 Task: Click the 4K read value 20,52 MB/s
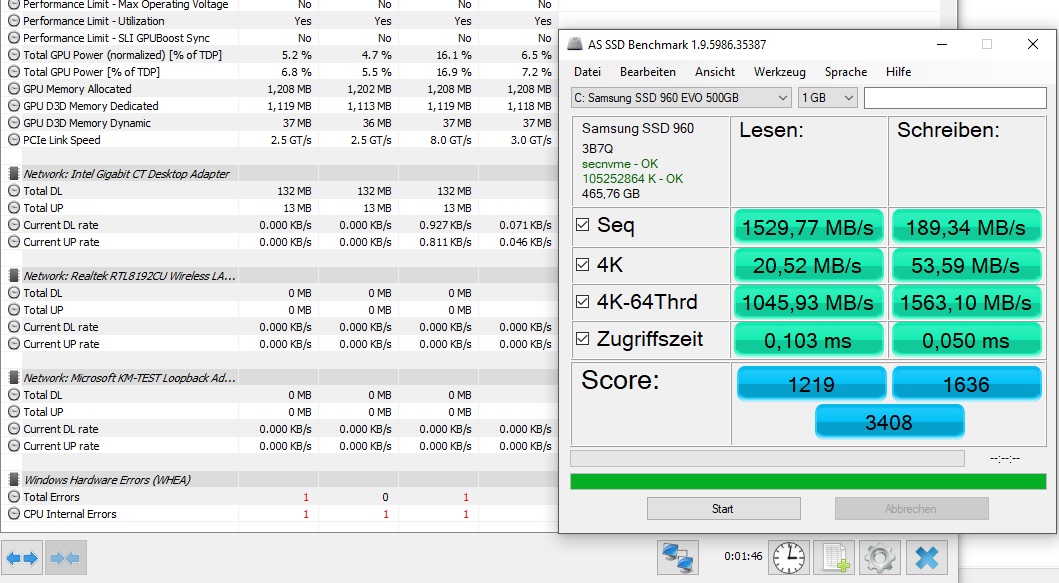coord(808,265)
